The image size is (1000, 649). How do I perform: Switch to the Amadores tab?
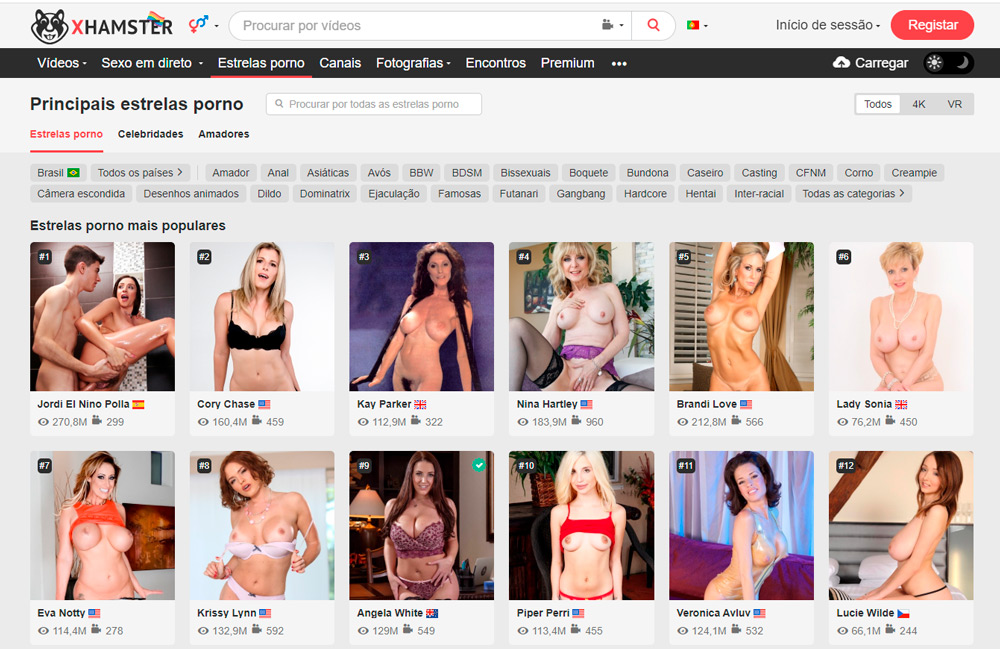pos(224,134)
